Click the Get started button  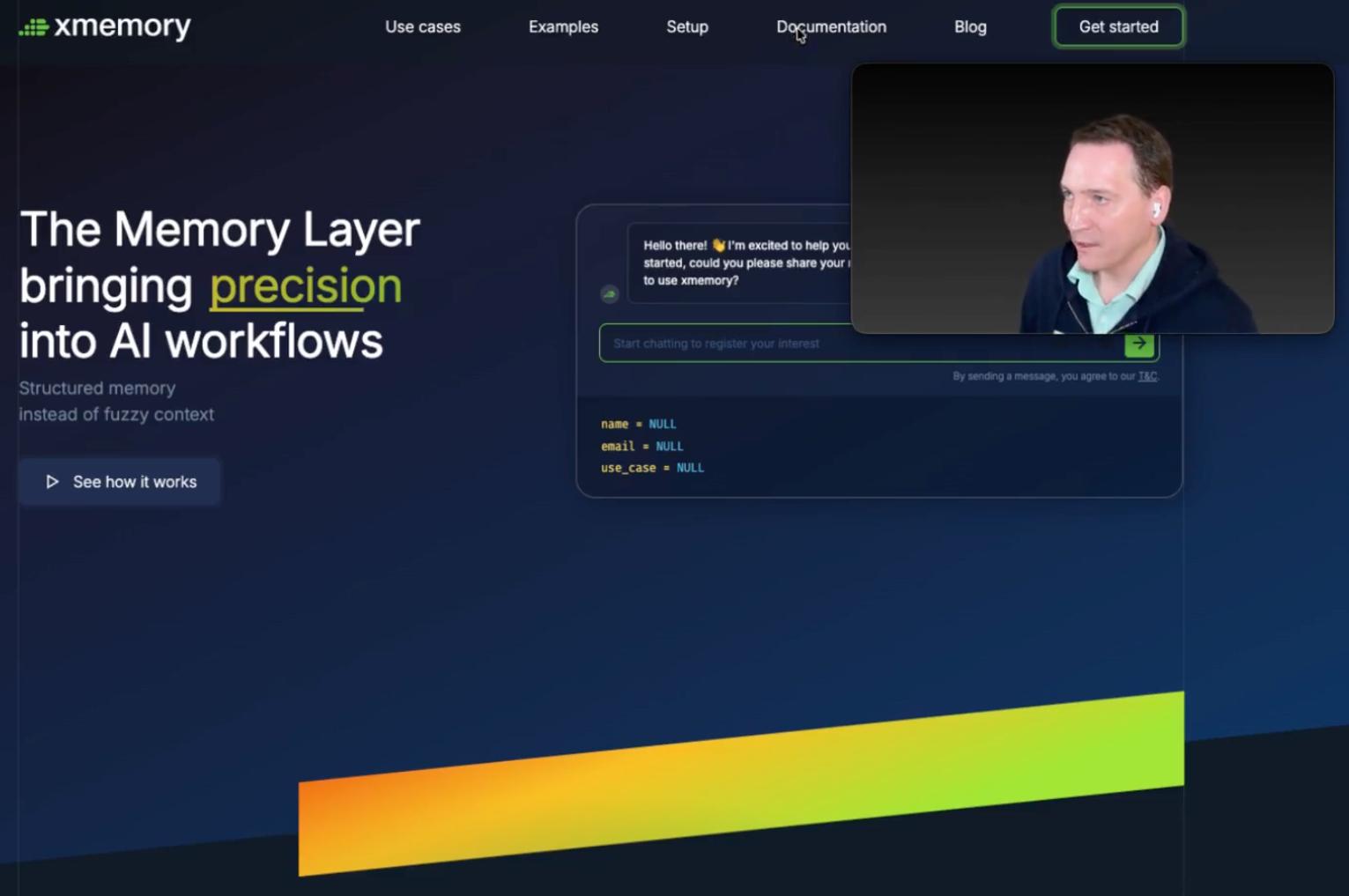[x=1119, y=27]
